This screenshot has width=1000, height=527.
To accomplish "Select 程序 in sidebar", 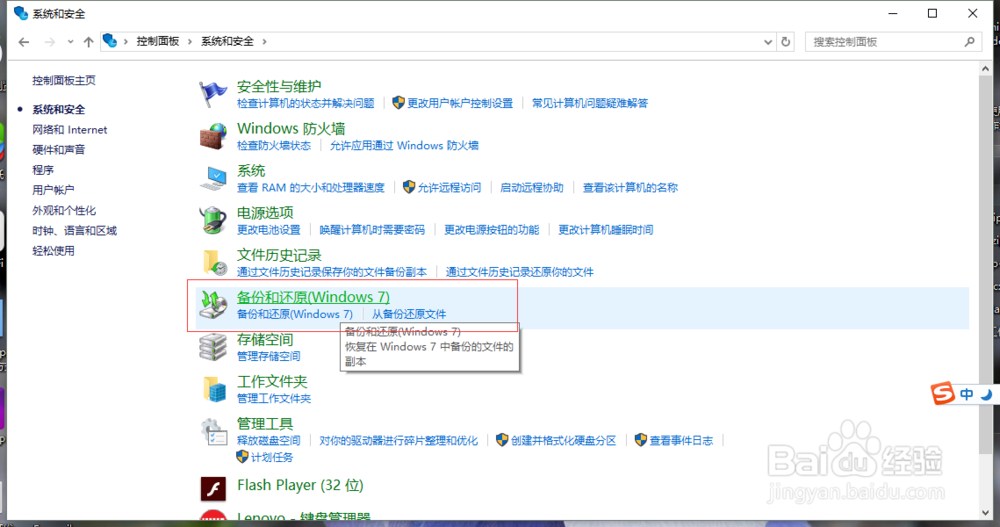I will click(x=43, y=170).
